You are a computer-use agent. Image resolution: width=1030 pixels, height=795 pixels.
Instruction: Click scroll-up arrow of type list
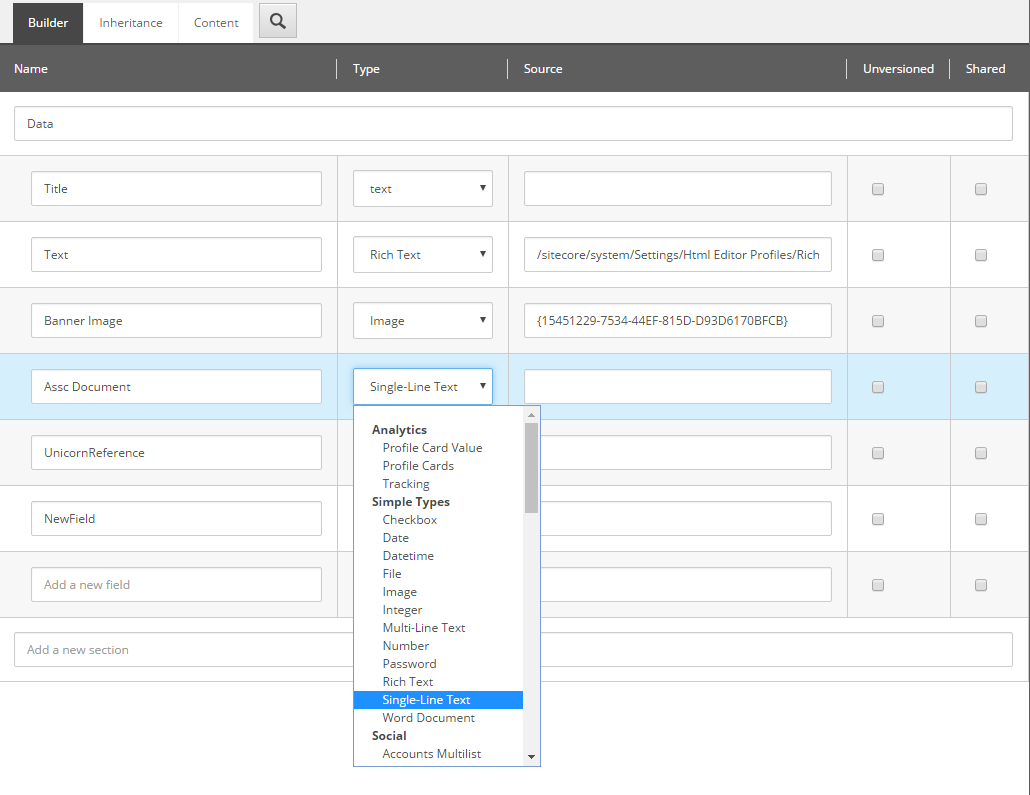pyautogui.click(x=531, y=415)
